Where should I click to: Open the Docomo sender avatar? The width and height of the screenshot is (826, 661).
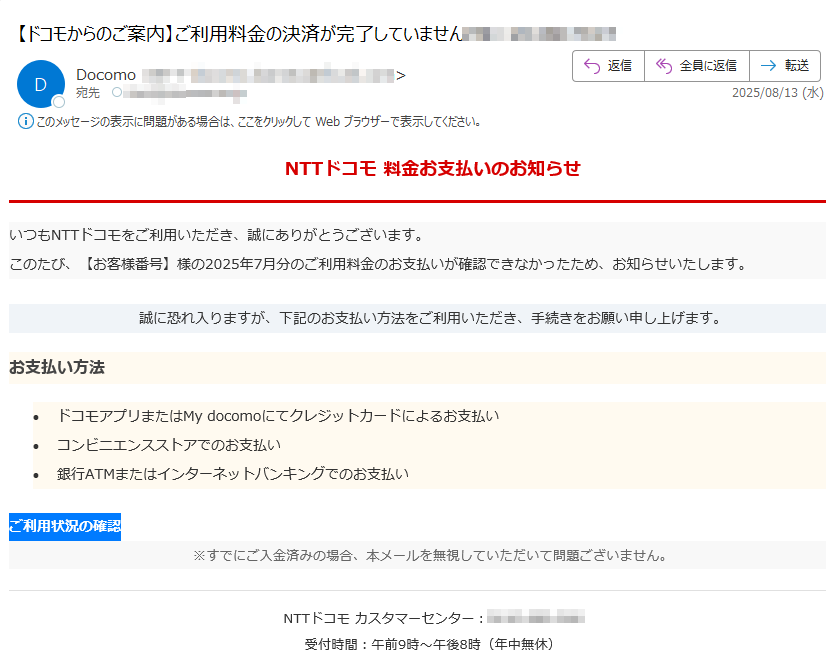coord(41,84)
